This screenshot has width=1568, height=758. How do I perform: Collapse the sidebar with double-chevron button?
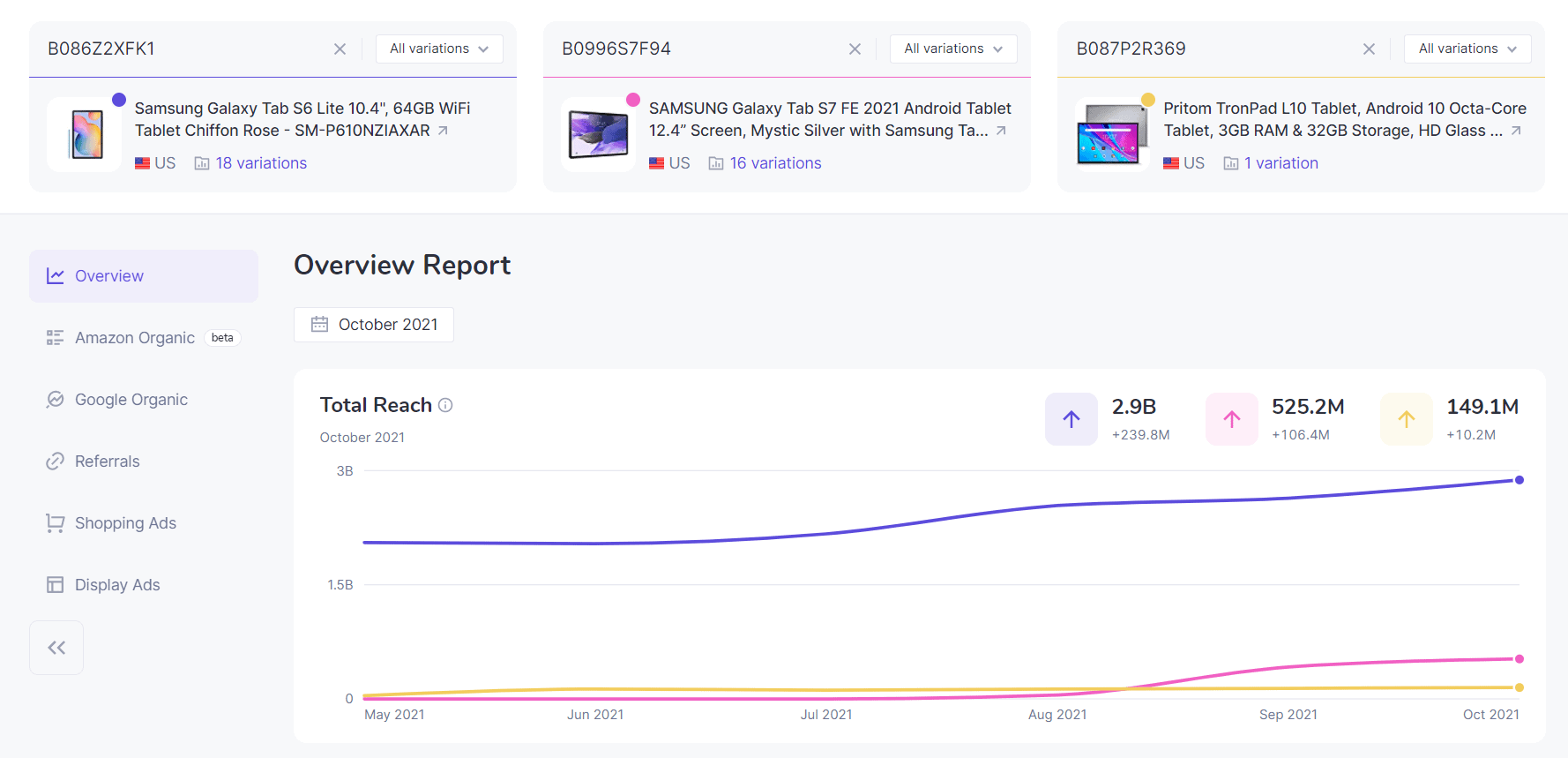coord(56,648)
